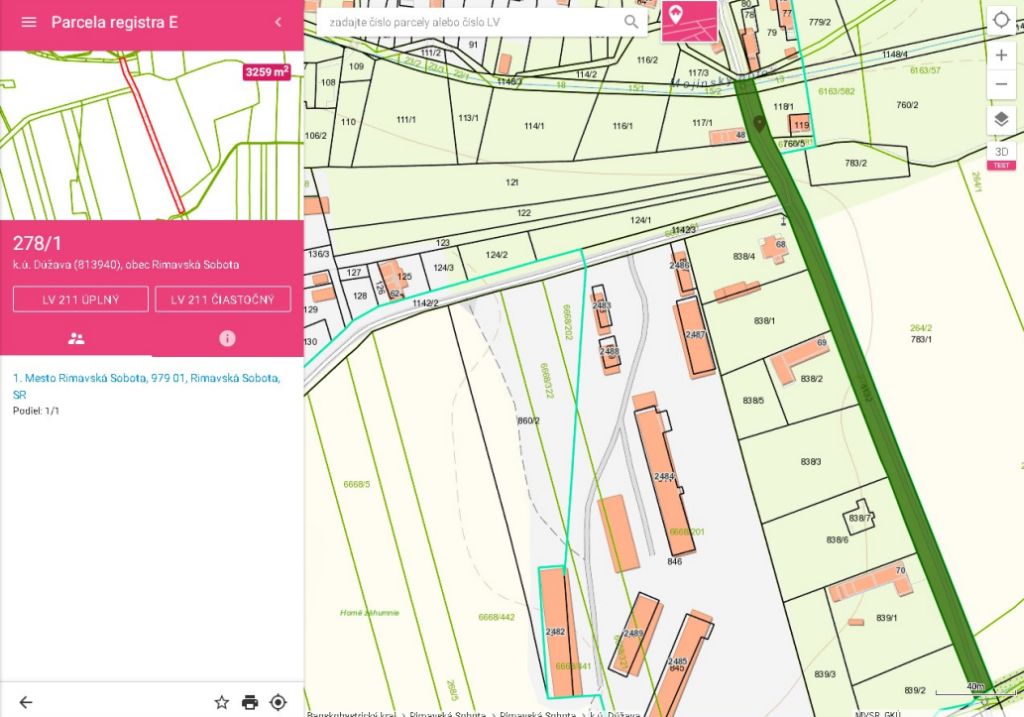Zoom out the map
The width and height of the screenshot is (1024, 717).
1001,86
